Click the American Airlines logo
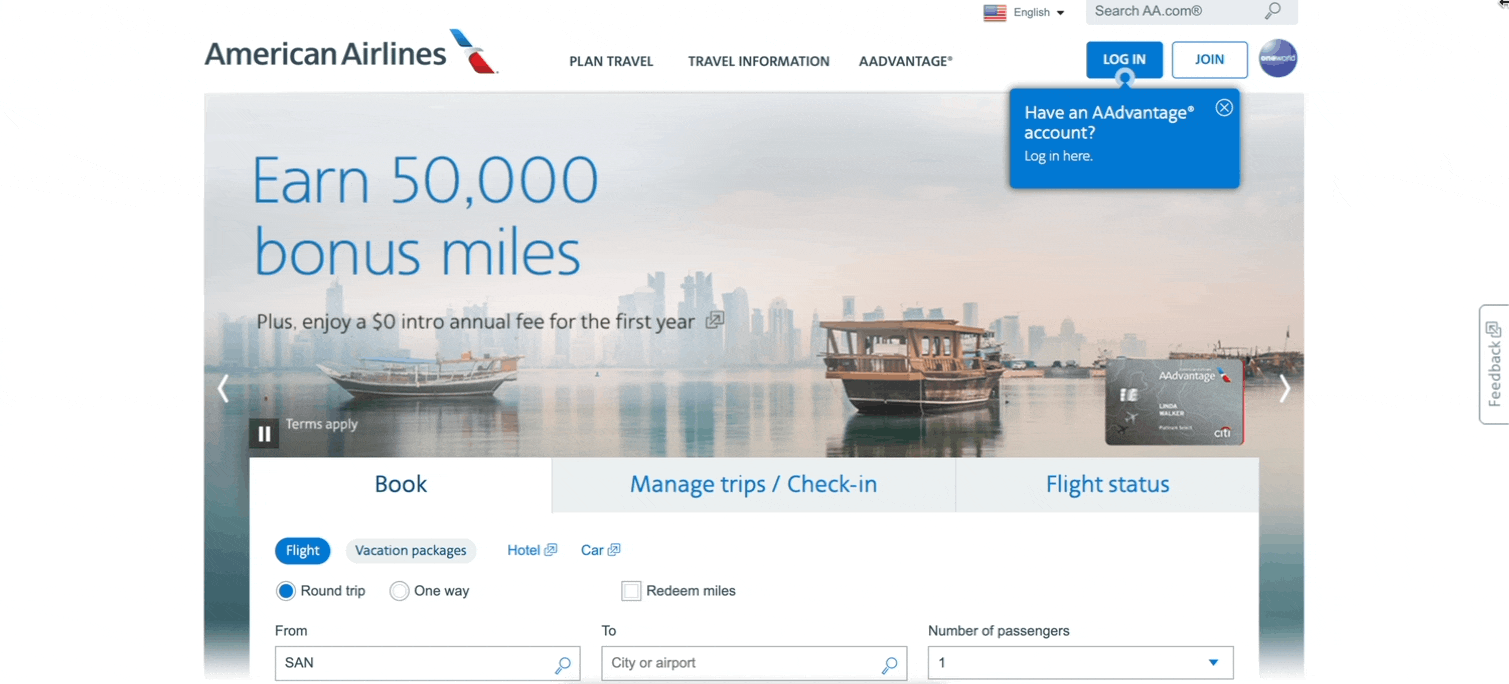 pos(351,52)
